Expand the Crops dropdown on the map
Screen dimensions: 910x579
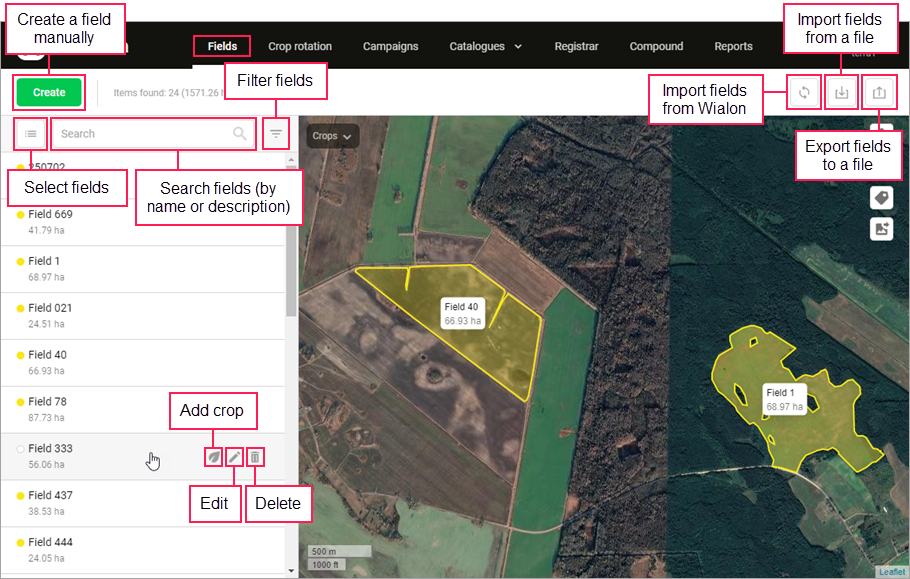pos(332,136)
